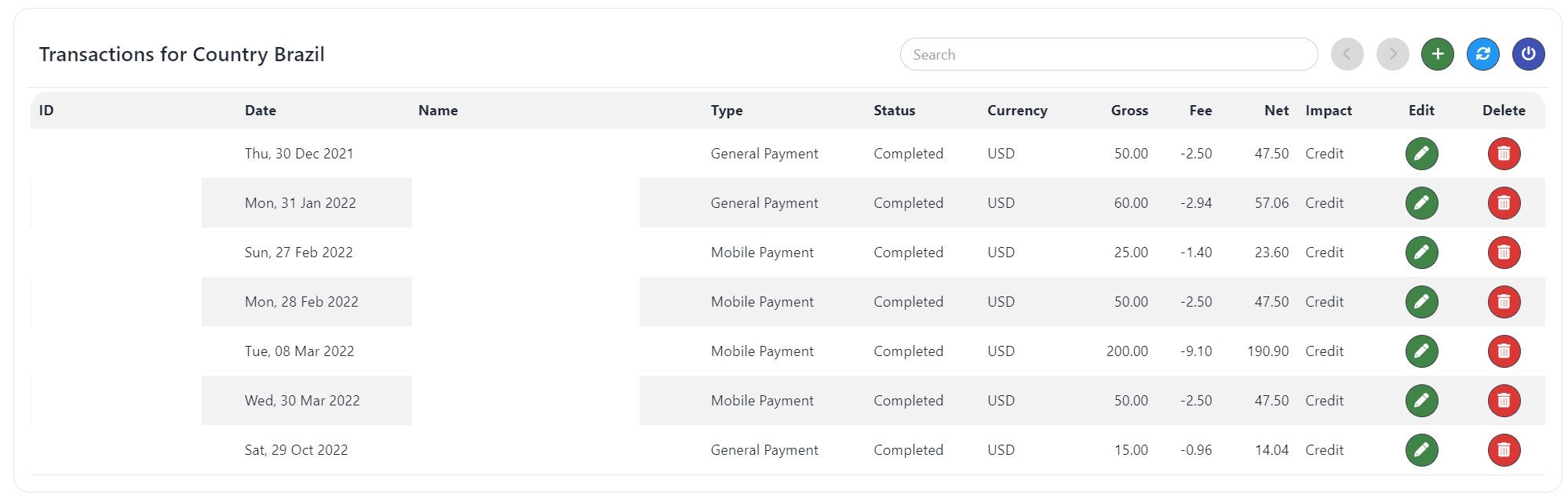Viewport: 1568px width, 498px height.
Task: Delete the Sun, 27 Feb 2022 transaction
Action: [x=1504, y=253]
